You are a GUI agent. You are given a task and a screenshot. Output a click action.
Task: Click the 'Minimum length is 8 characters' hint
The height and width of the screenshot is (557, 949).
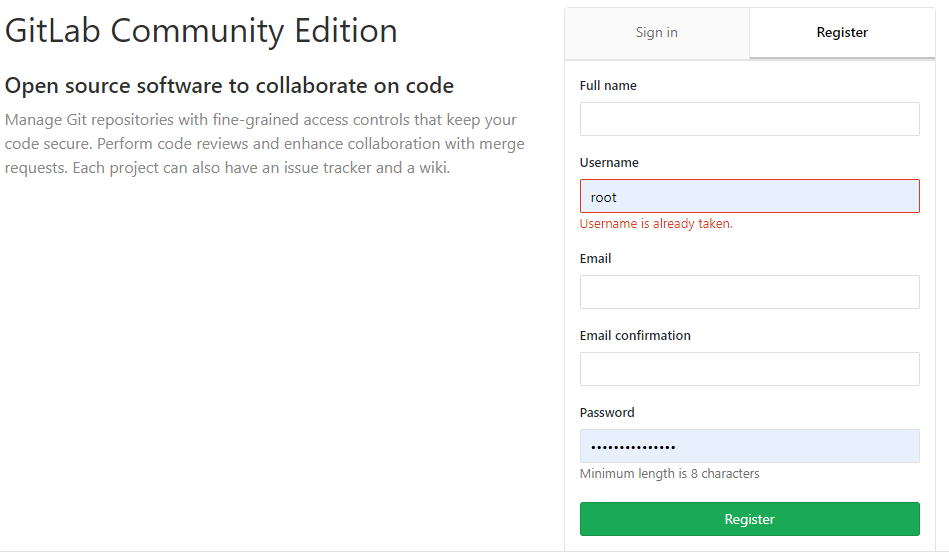(669, 474)
